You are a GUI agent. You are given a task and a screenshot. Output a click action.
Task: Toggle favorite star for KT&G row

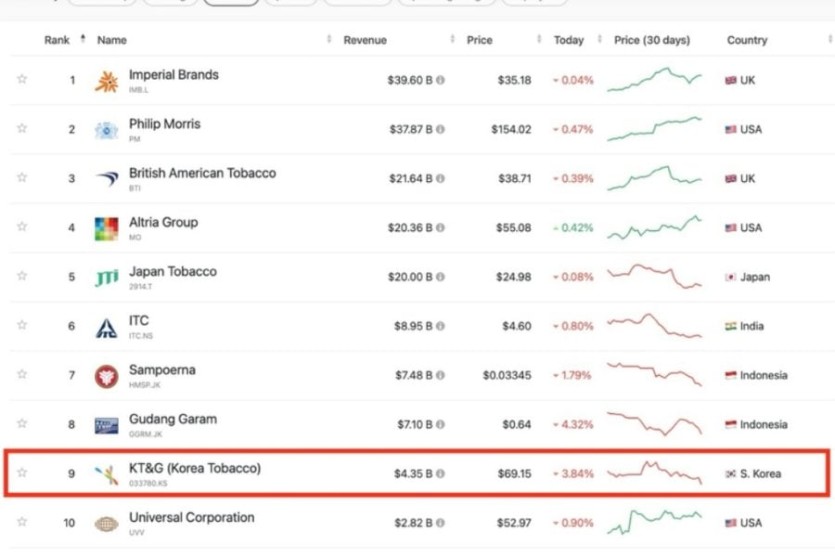22,473
